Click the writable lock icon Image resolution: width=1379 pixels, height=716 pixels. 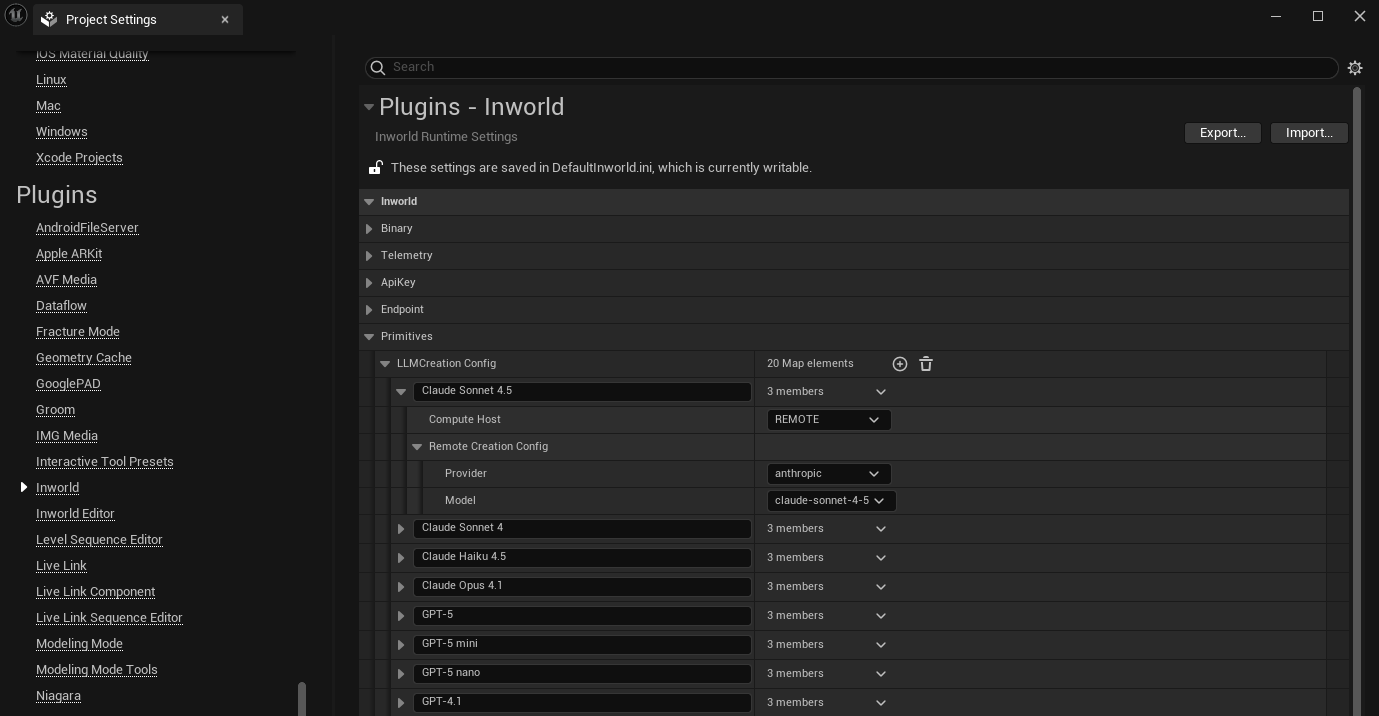pyautogui.click(x=375, y=167)
